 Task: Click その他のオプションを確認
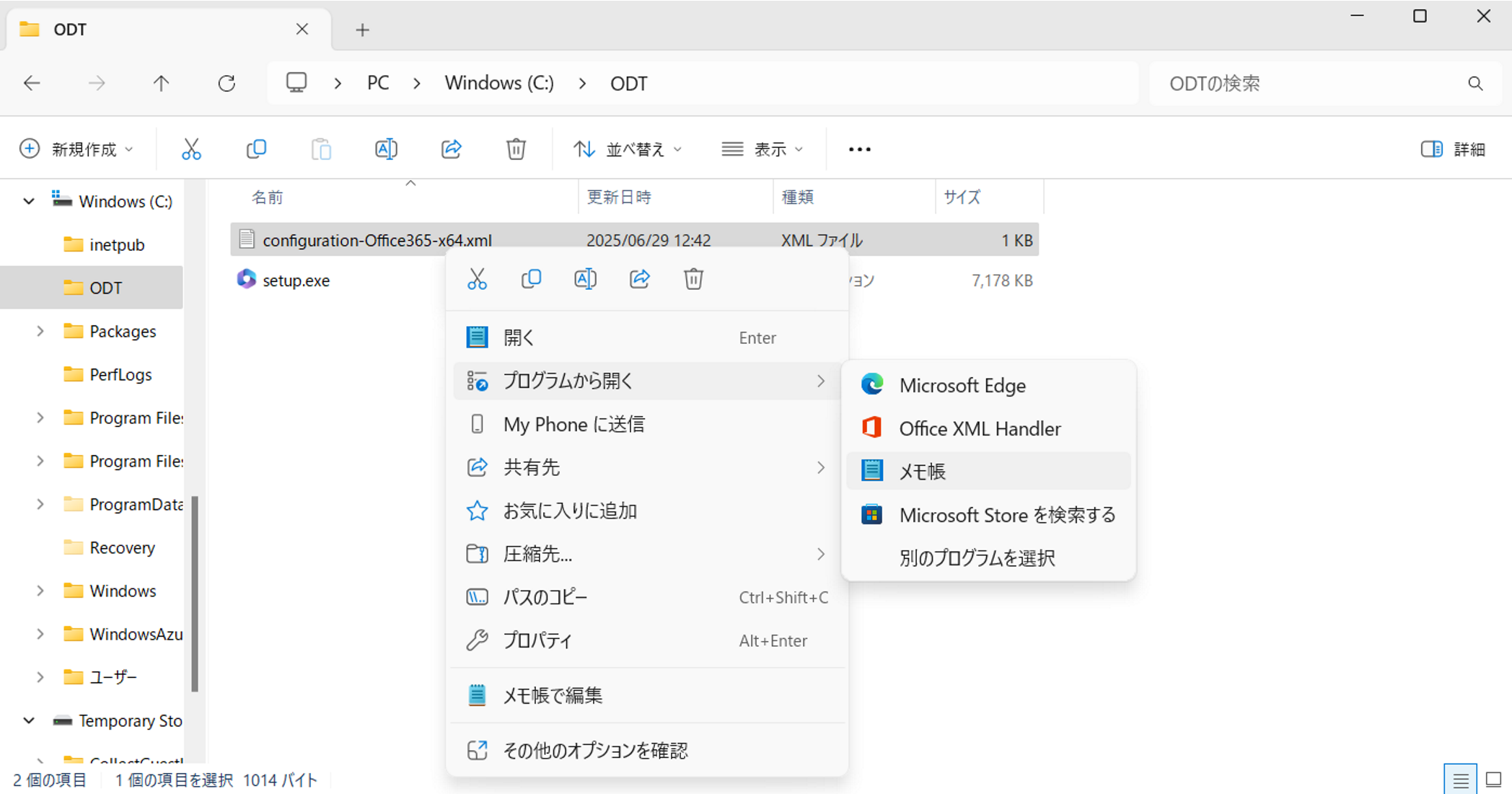pyautogui.click(x=647, y=750)
